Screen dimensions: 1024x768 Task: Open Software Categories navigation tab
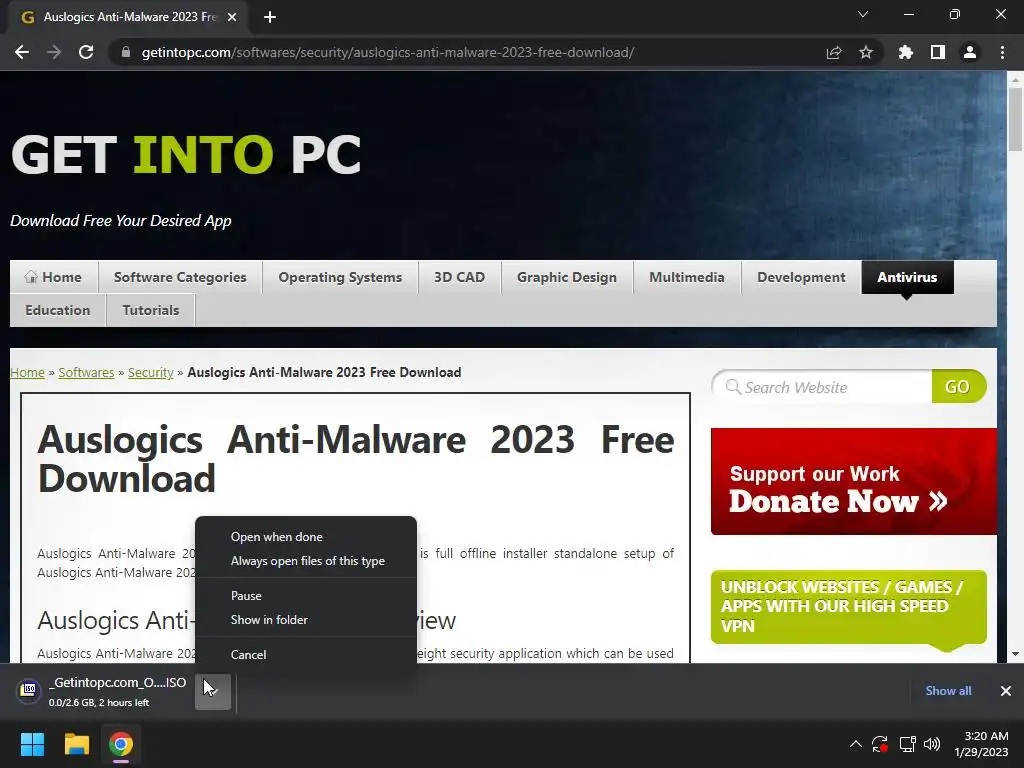tap(180, 277)
